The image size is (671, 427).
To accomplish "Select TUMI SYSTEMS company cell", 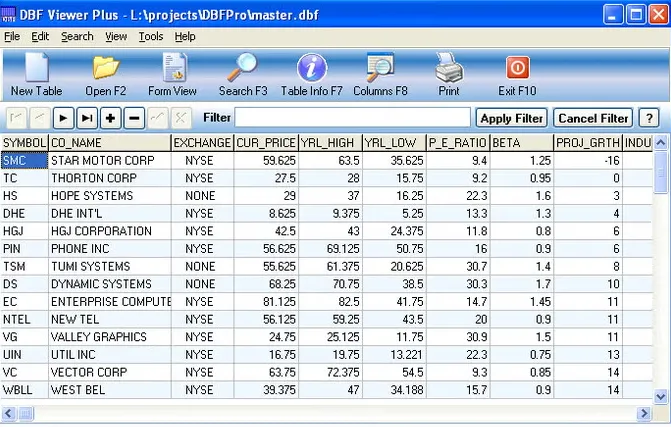I will click(110, 267).
